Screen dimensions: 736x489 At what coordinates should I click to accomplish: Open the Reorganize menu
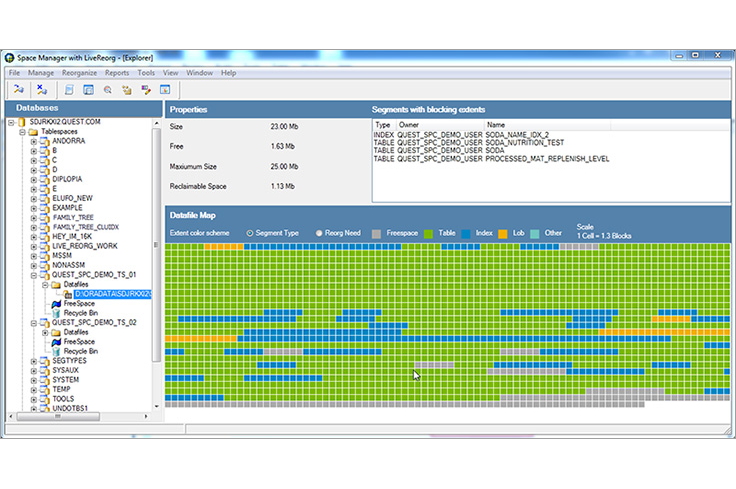(x=79, y=73)
